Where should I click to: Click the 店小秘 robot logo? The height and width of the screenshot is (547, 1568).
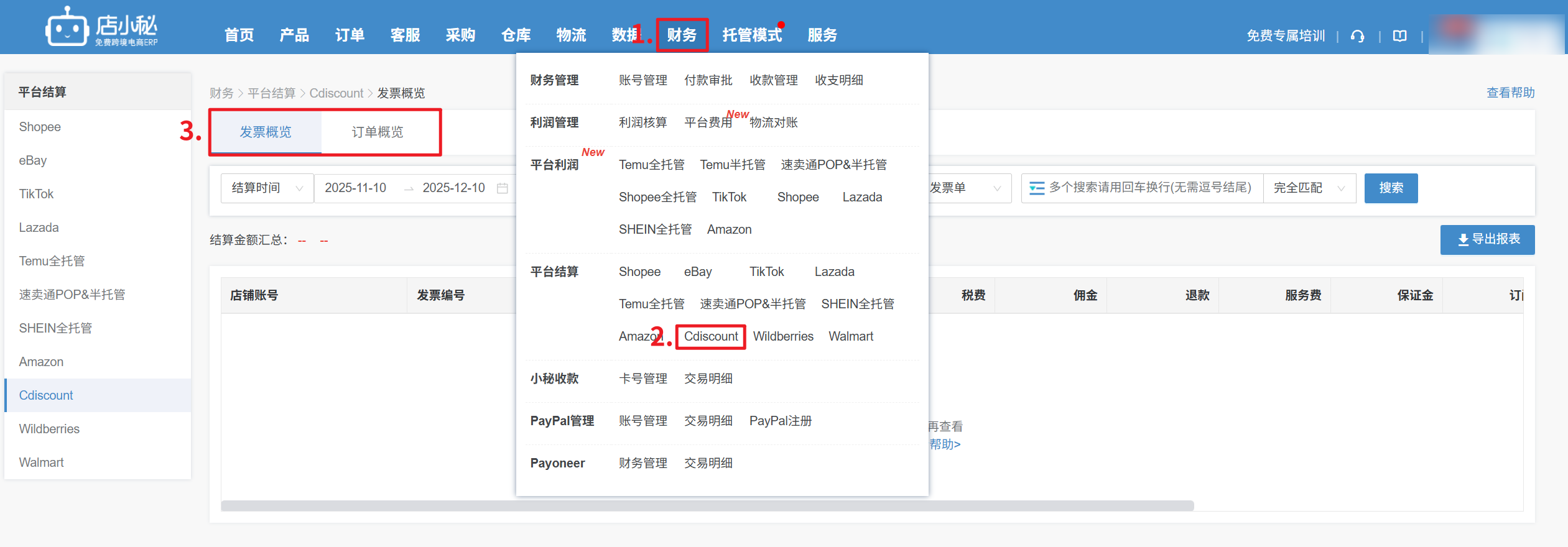(x=67, y=28)
